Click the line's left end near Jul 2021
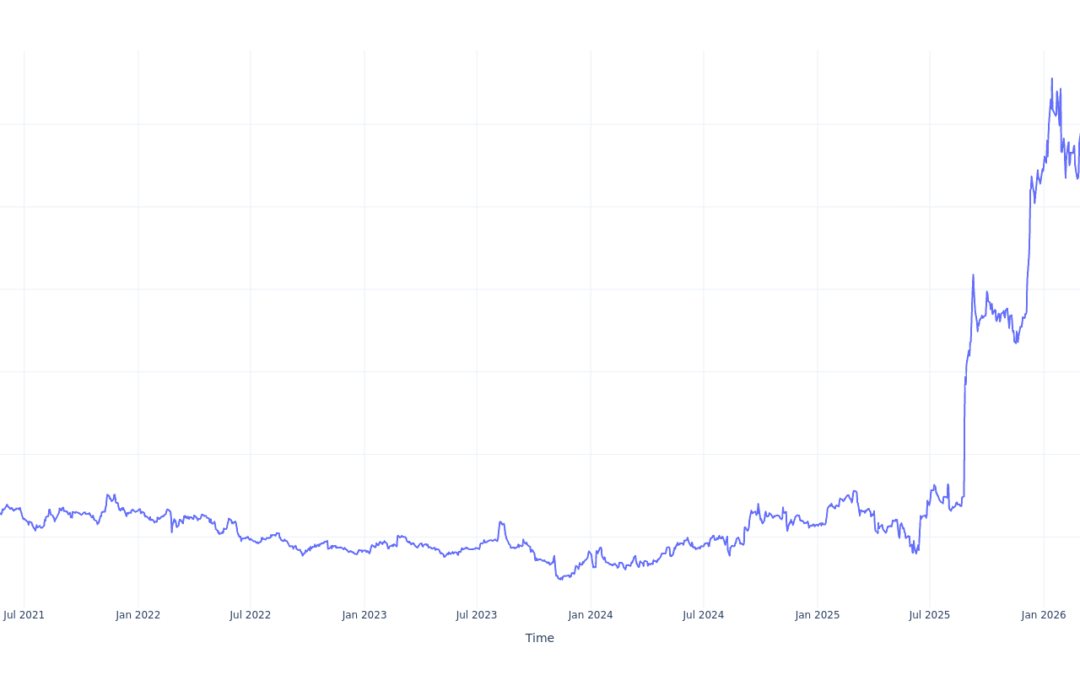This screenshot has height=675, width=1080. pyautogui.click(x=2, y=510)
